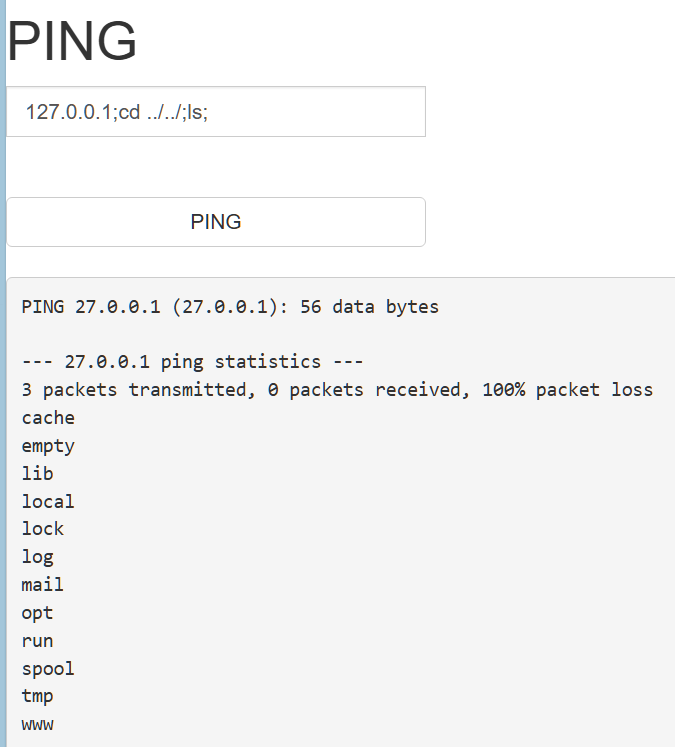Select the 'empty' directory entry in output

(x=48, y=446)
